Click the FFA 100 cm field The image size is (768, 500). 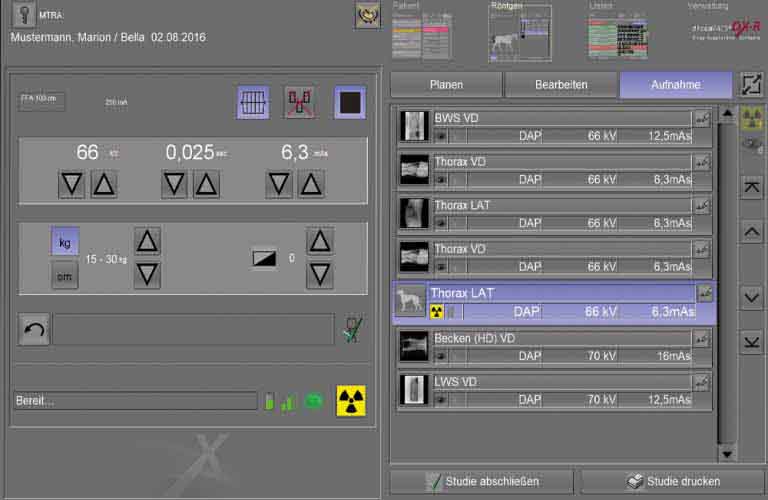coord(41,101)
